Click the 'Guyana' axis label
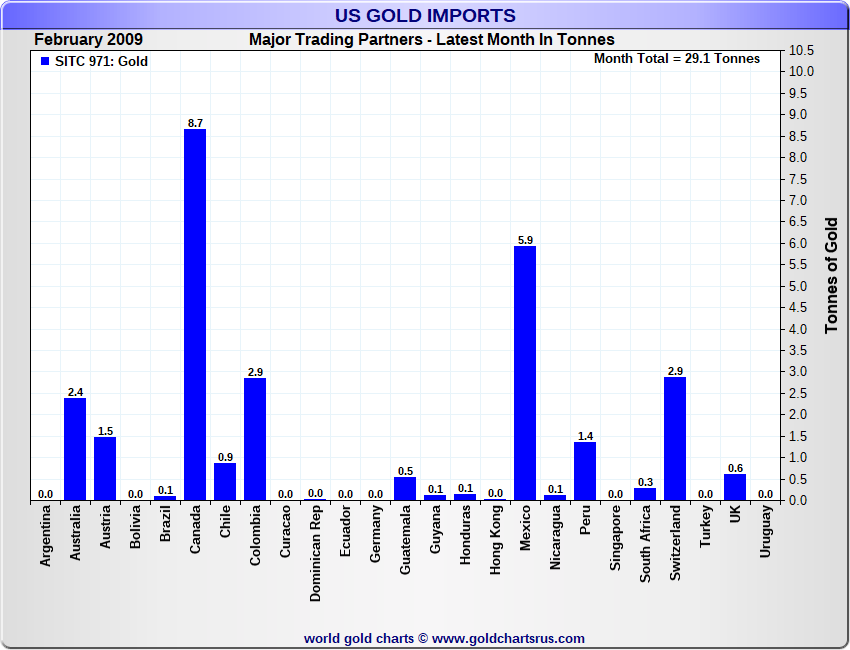The width and height of the screenshot is (850, 650). (435, 529)
